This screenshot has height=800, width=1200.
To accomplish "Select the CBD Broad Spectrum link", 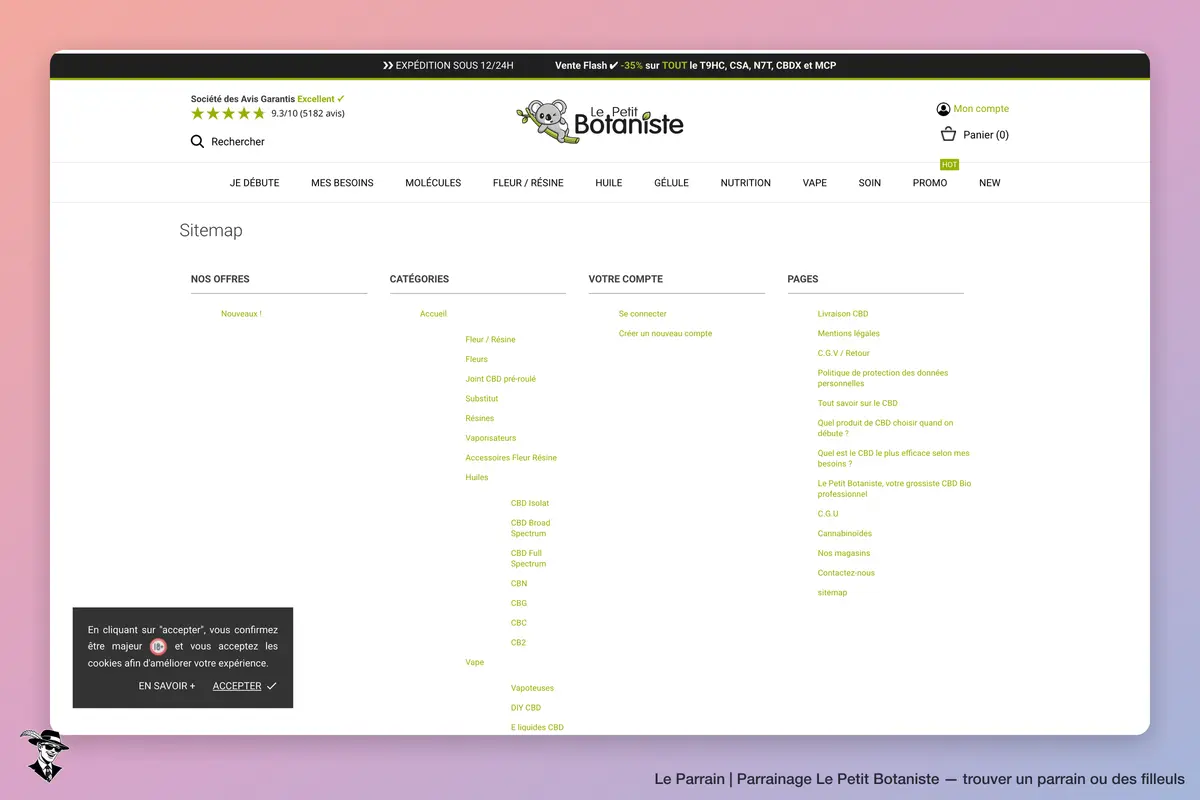I will [531, 528].
